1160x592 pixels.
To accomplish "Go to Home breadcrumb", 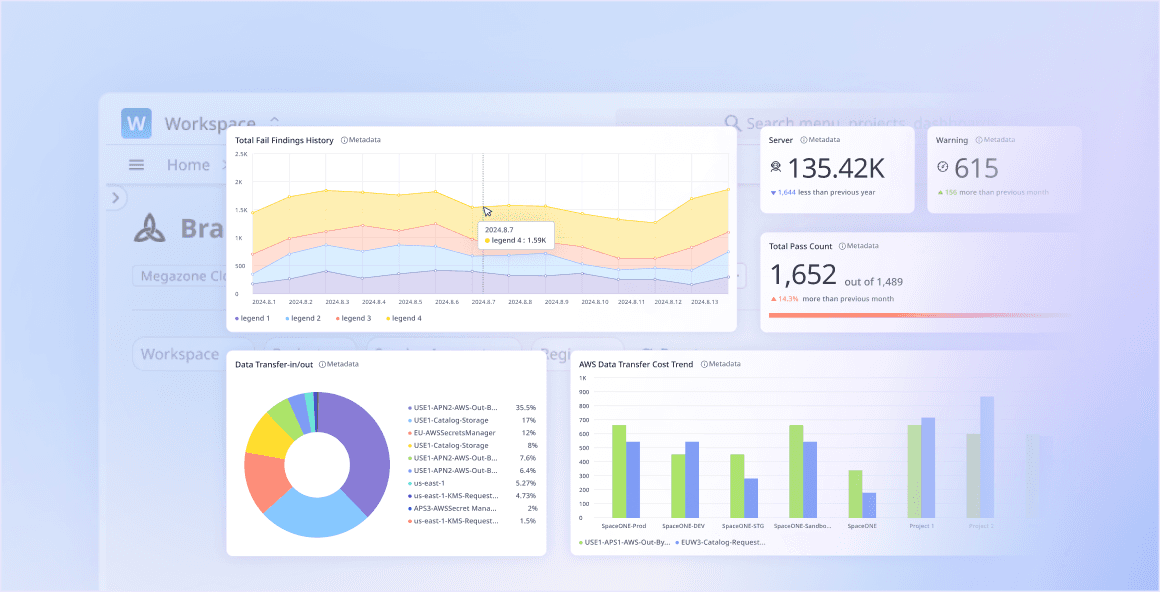I will tap(188, 165).
